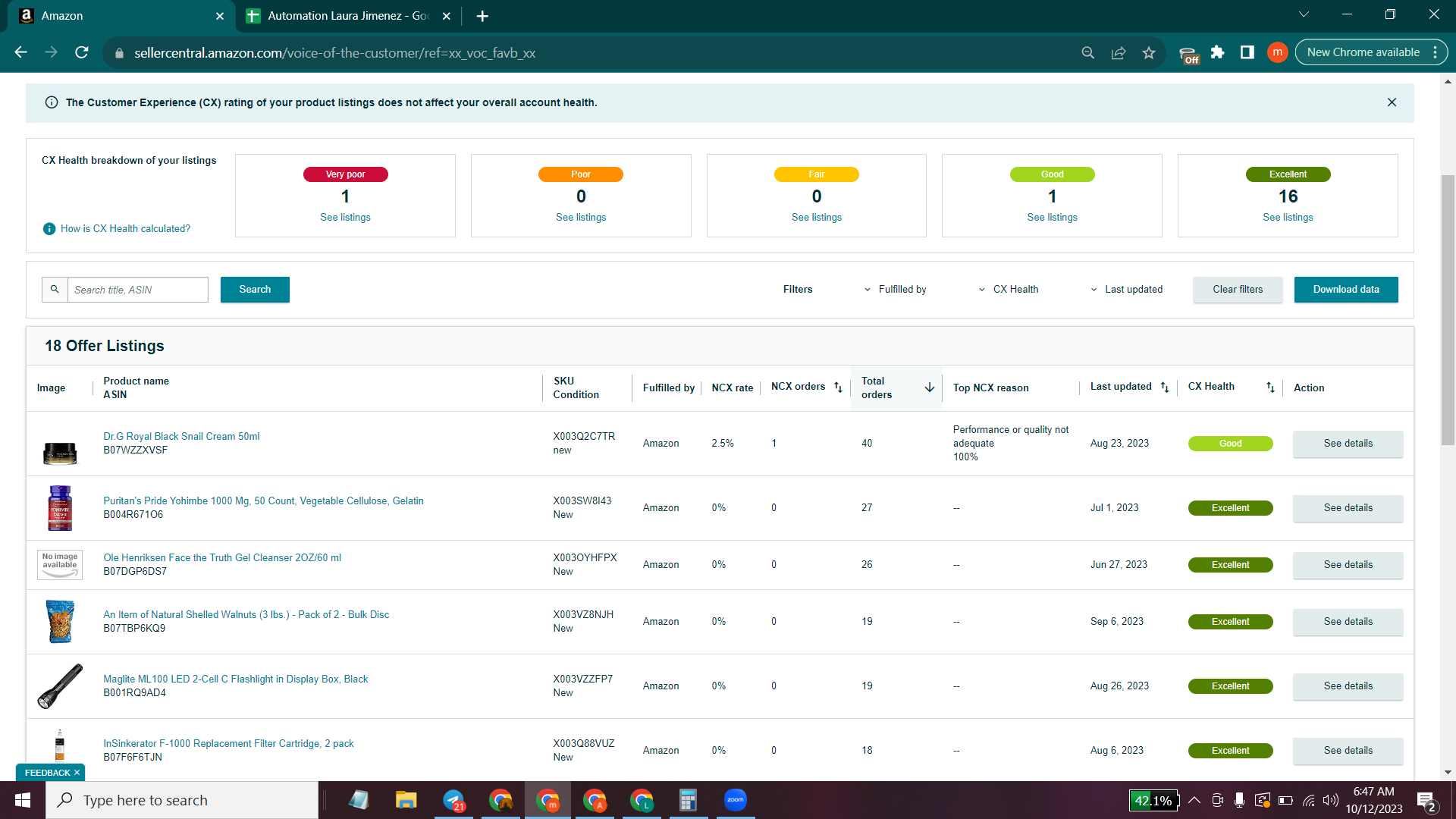Click the page vertical scrollbar thumb
The height and width of the screenshot is (819, 1456).
[1448, 310]
